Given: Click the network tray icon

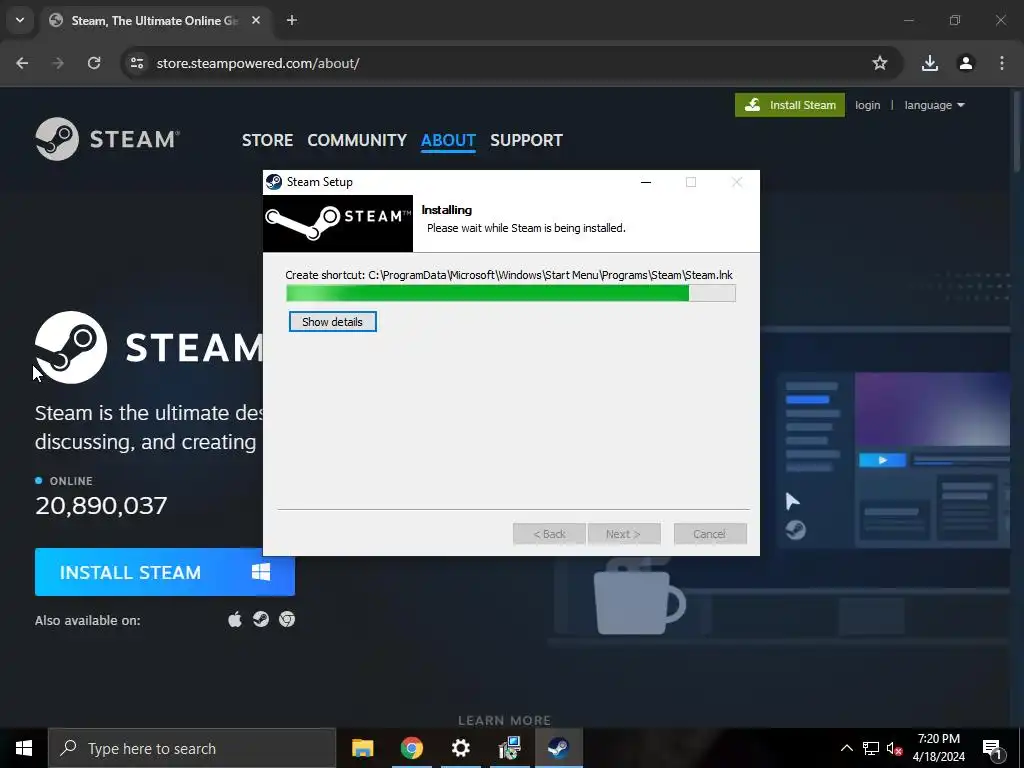Looking at the screenshot, I should click(871, 748).
